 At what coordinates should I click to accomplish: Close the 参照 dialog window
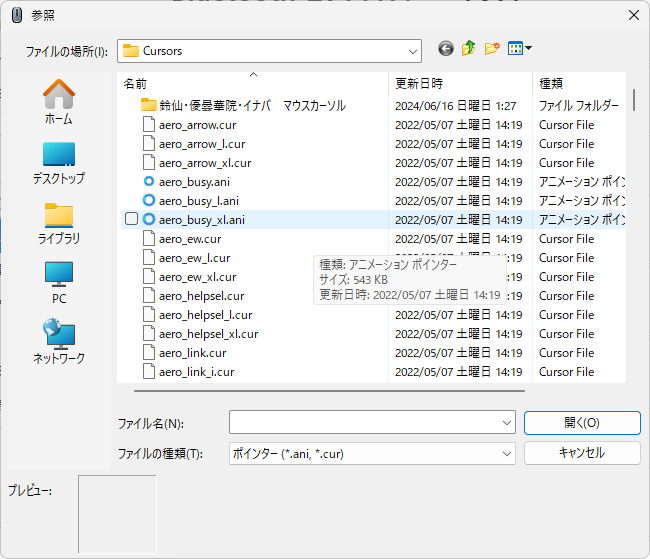click(633, 15)
